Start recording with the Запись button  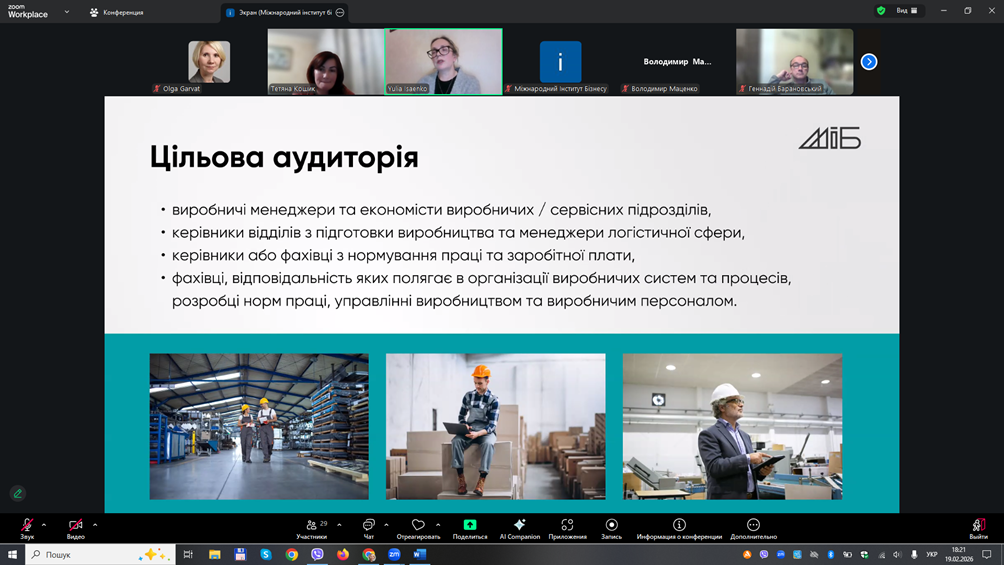611,526
